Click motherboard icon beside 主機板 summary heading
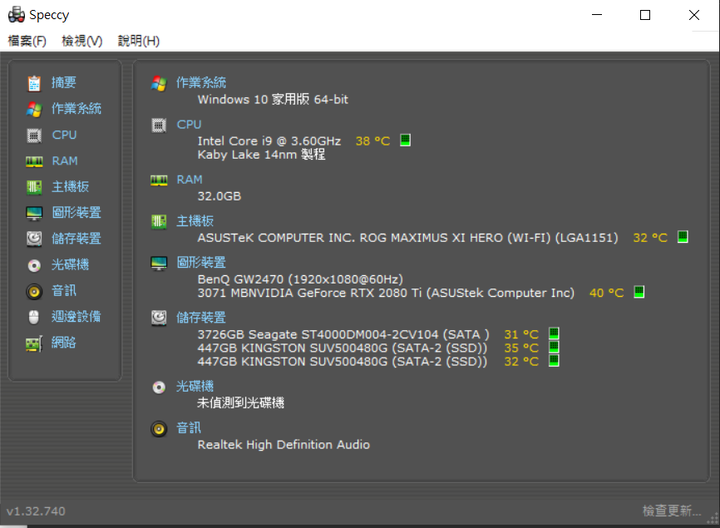The image size is (720, 528). point(159,222)
